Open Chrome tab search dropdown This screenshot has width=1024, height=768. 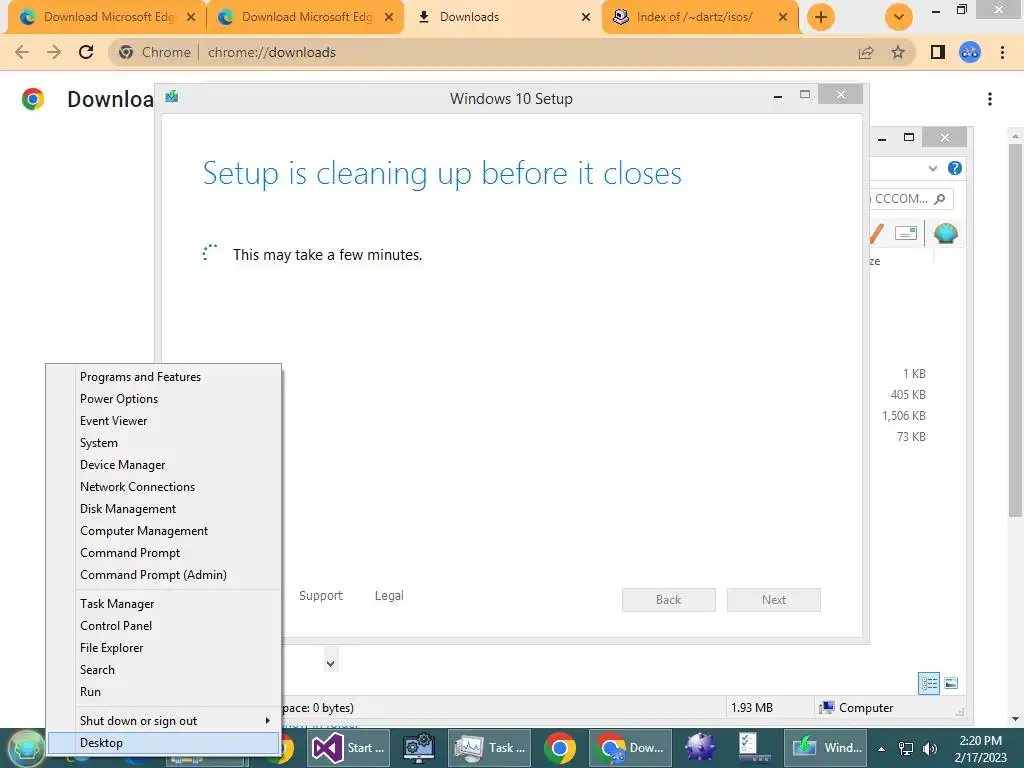pos(899,17)
